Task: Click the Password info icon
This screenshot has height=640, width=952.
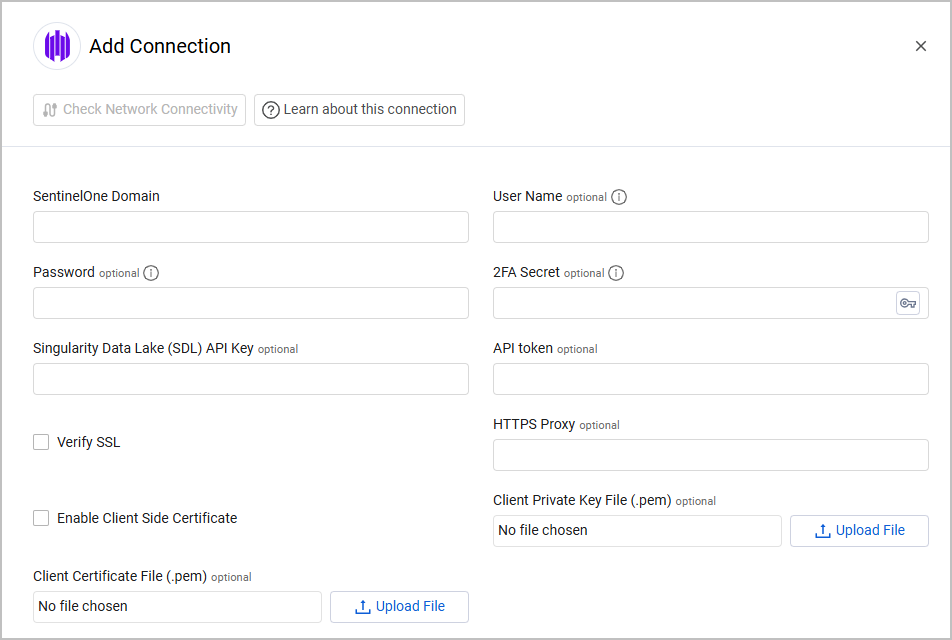Action: pos(151,273)
